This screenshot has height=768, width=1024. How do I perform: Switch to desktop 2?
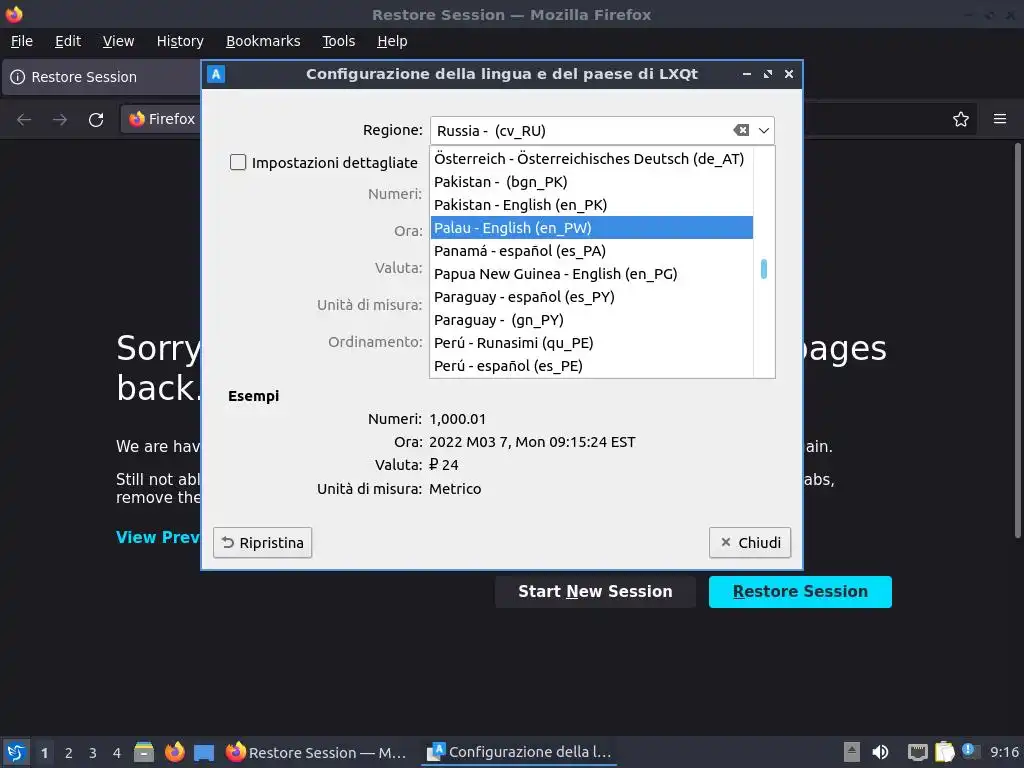tap(69, 753)
